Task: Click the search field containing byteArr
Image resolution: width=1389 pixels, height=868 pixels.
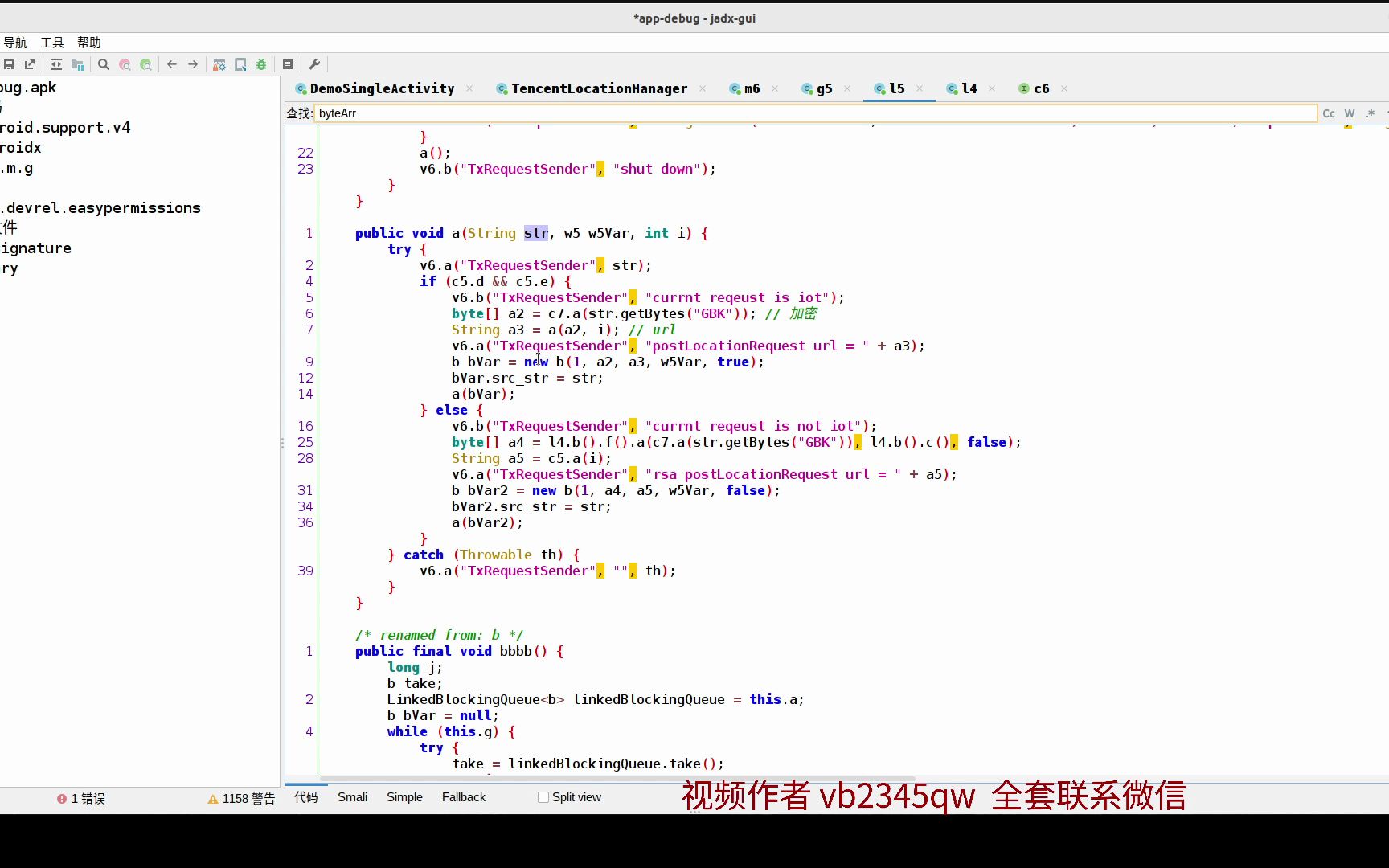Action: pyautogui.click(x=815, y=113)
